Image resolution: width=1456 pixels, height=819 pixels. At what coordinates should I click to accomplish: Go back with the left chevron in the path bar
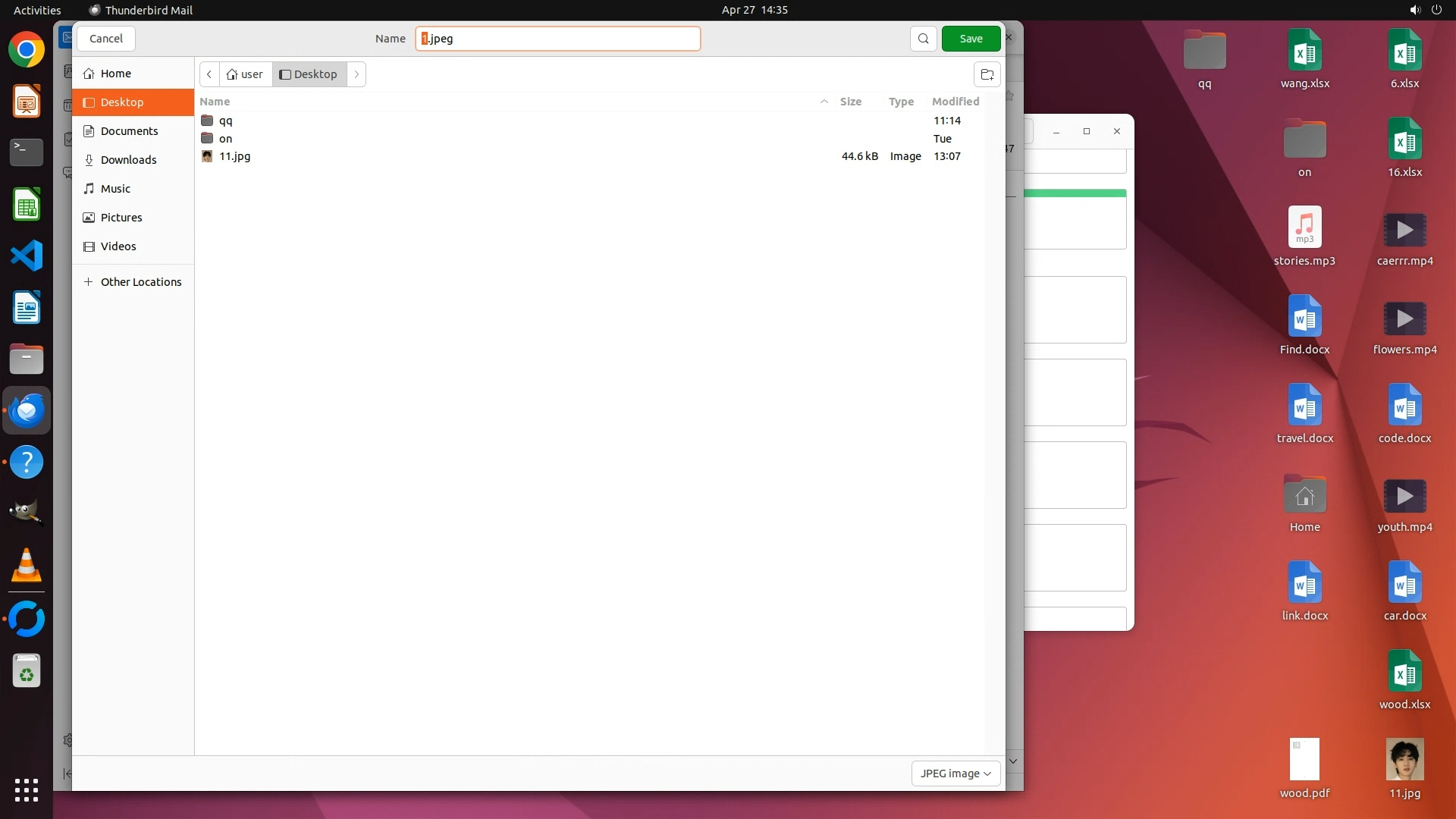click(x=209, y=74)
